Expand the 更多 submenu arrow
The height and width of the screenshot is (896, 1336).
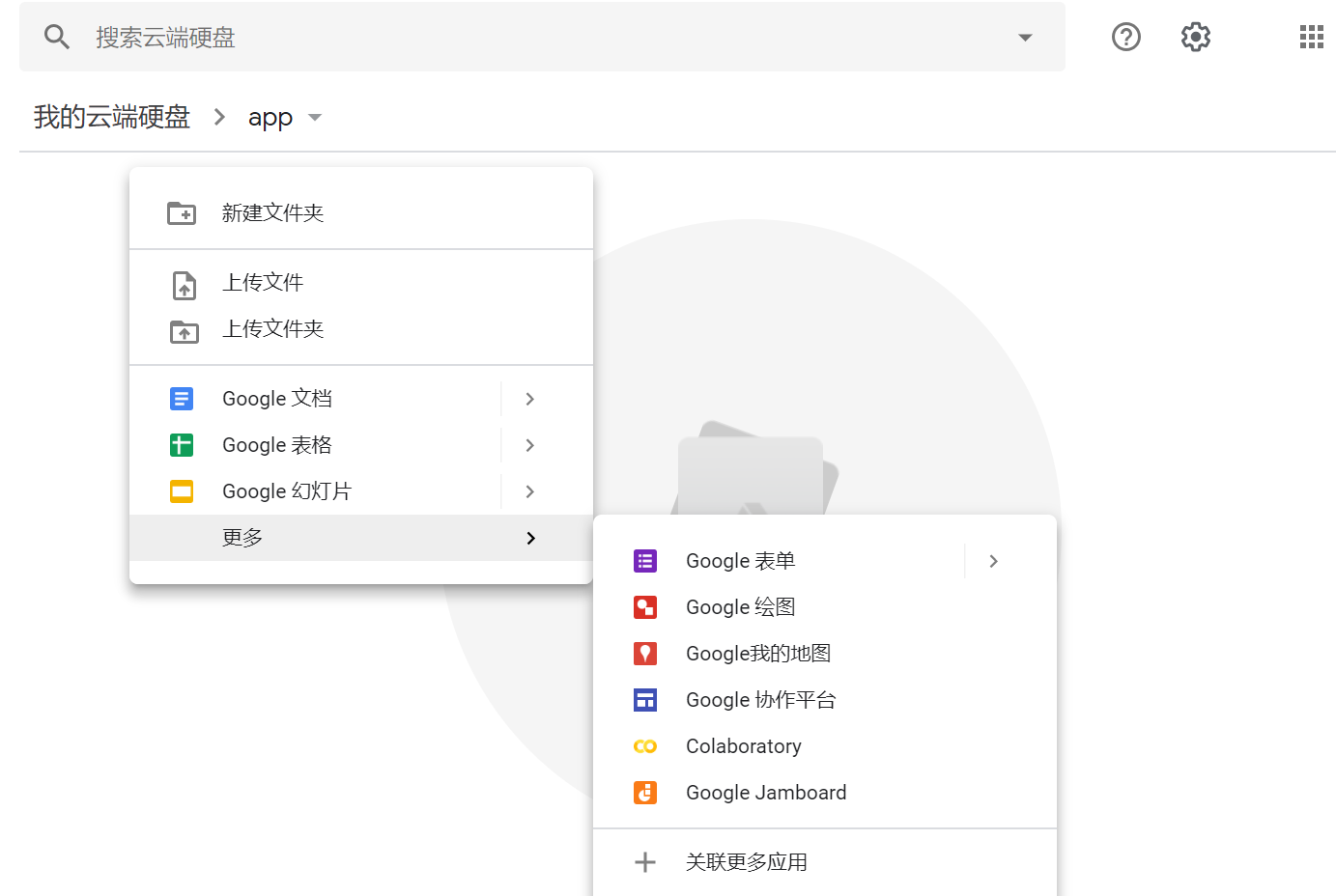point(530,538)
